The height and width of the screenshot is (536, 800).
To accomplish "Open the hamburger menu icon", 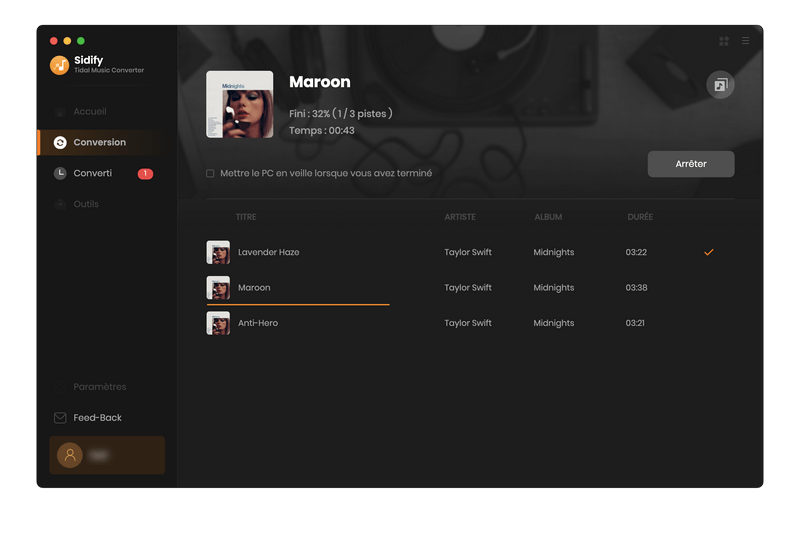I will [x=745, y=41].
